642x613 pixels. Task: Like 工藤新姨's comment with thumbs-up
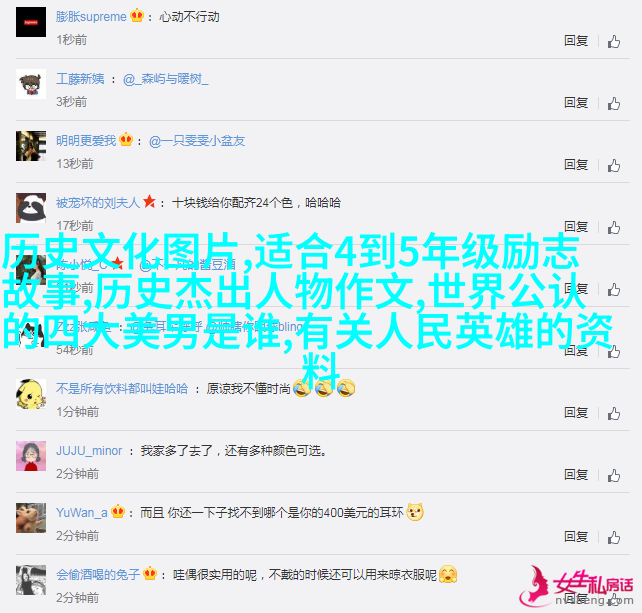[613, 103]
